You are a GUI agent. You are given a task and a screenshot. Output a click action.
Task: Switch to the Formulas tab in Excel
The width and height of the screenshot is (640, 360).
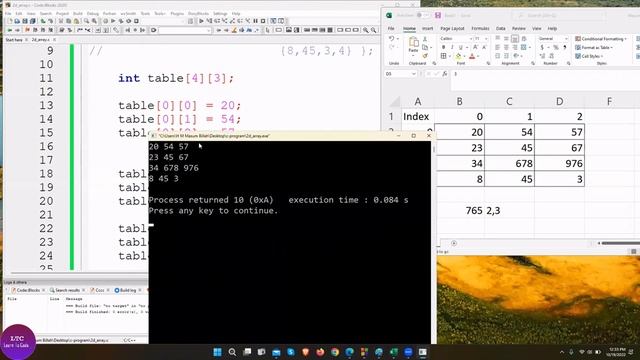click(x=480, y=29)
